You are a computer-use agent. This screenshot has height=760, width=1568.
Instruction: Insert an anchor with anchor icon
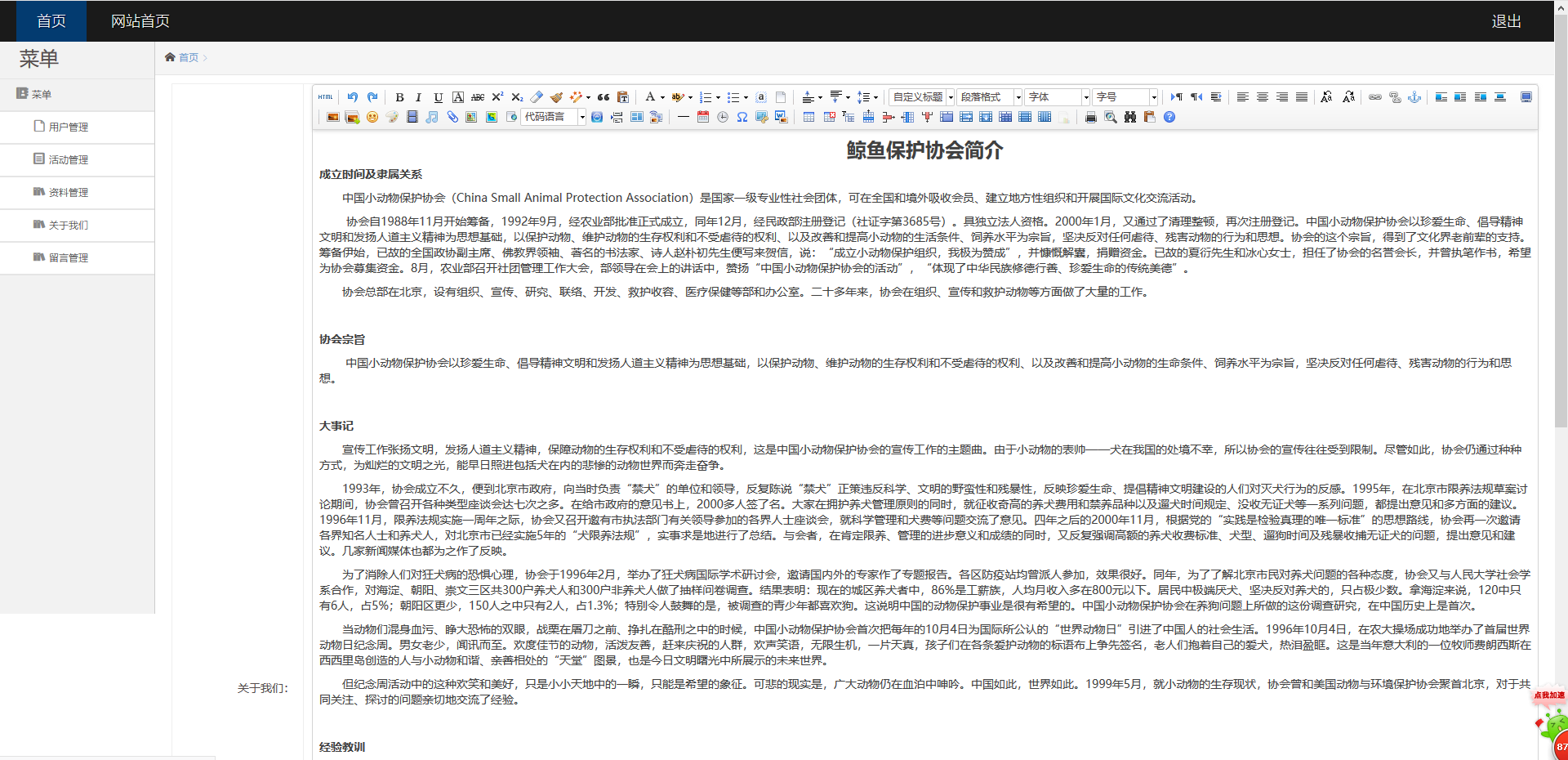(x=1414, y=97)
